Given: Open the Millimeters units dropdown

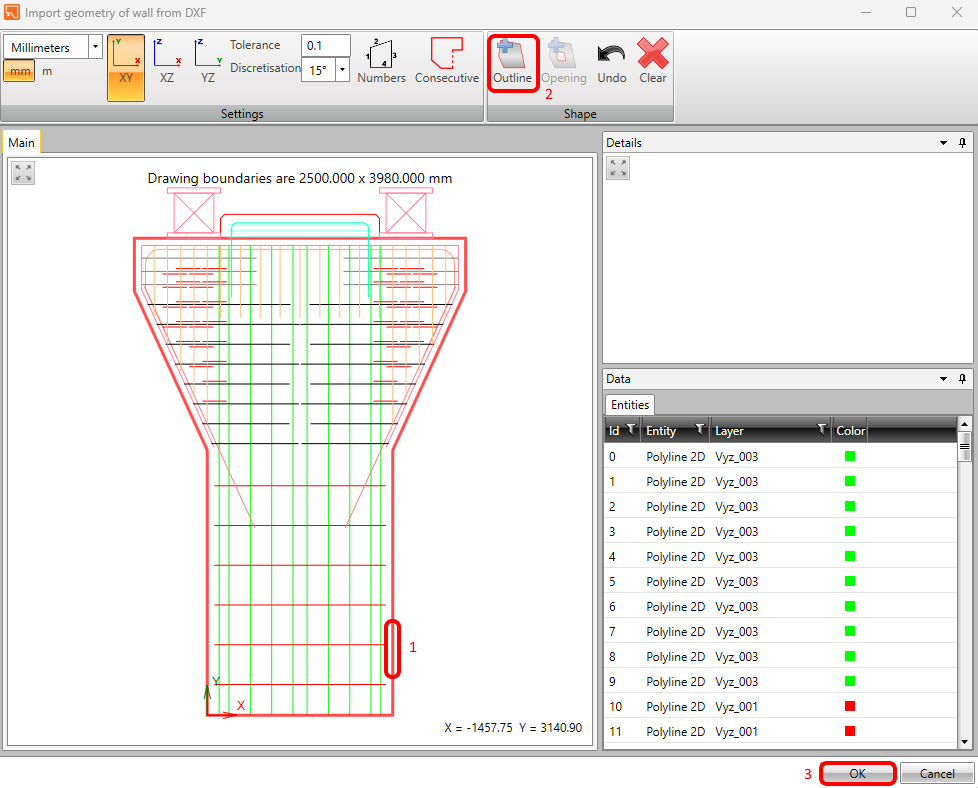Looking at the screenshot, I should pos(95,47).
